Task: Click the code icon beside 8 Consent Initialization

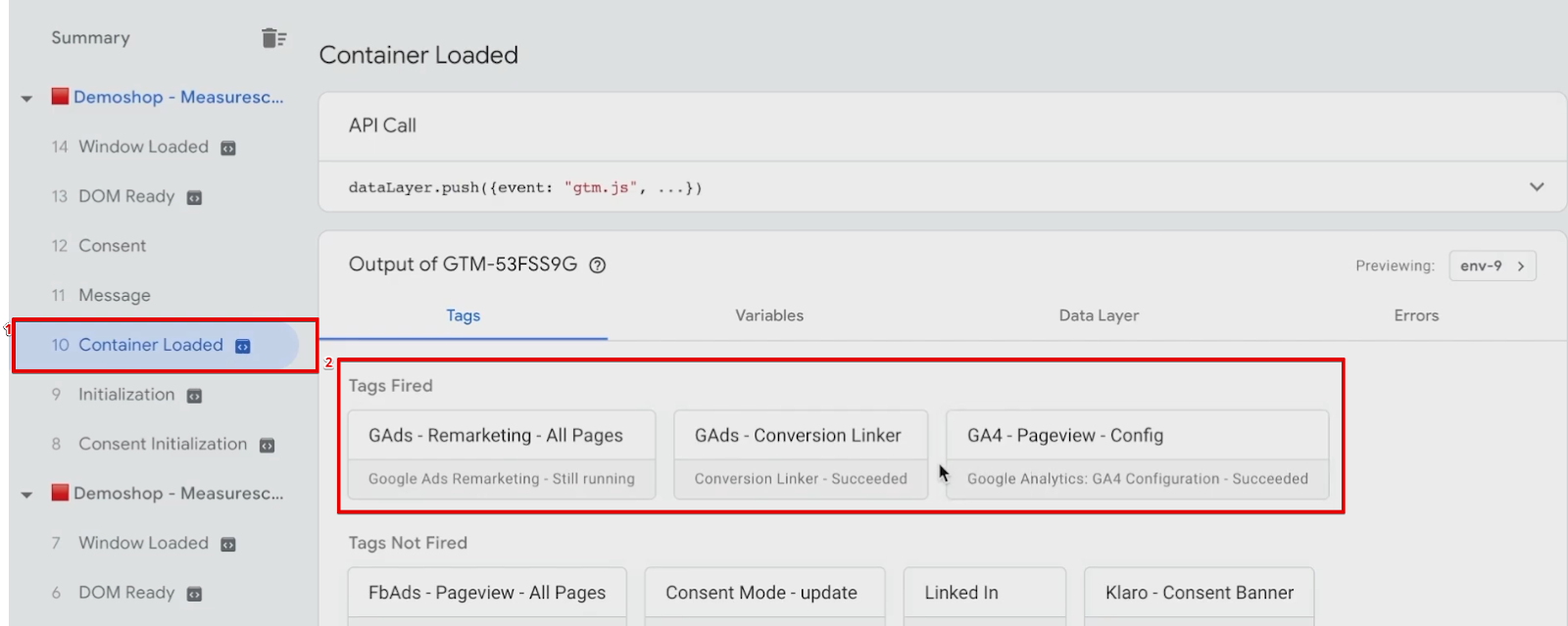Action: point(267,446)
